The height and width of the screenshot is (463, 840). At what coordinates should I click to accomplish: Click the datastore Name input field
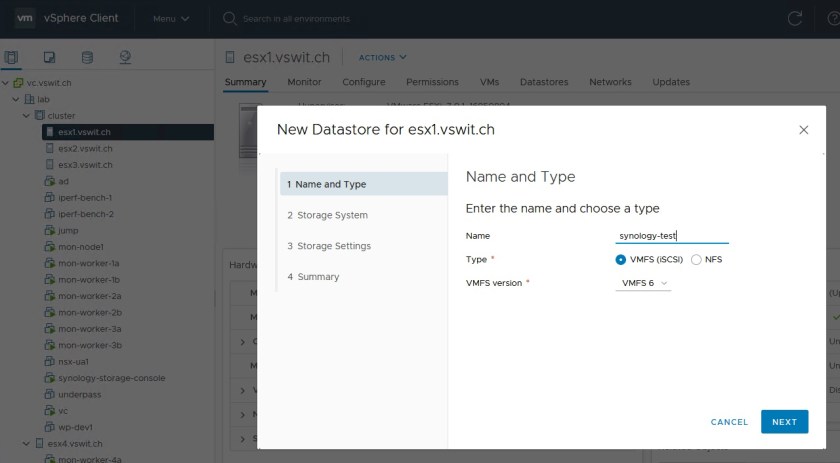click(671, 236)
